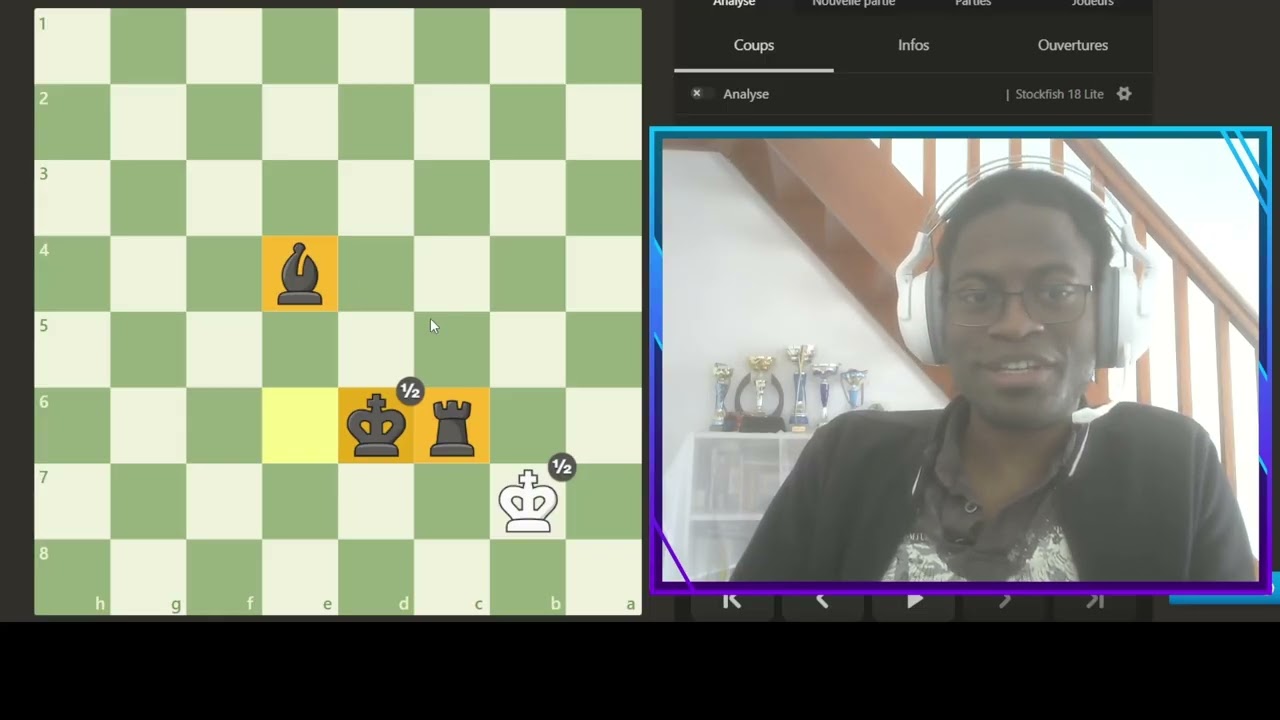
Task: Play through the moves with the play button
Action: [914, 603]
